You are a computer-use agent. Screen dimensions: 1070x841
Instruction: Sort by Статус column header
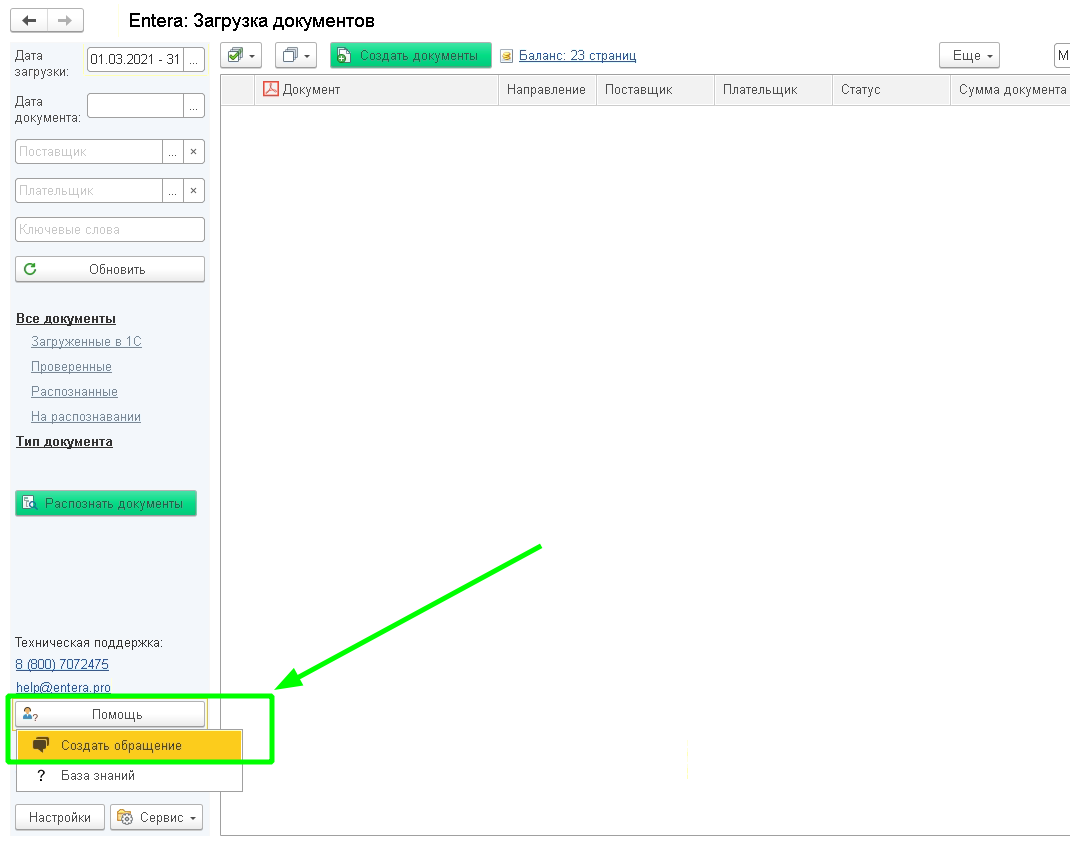click(x=891, y=89)
